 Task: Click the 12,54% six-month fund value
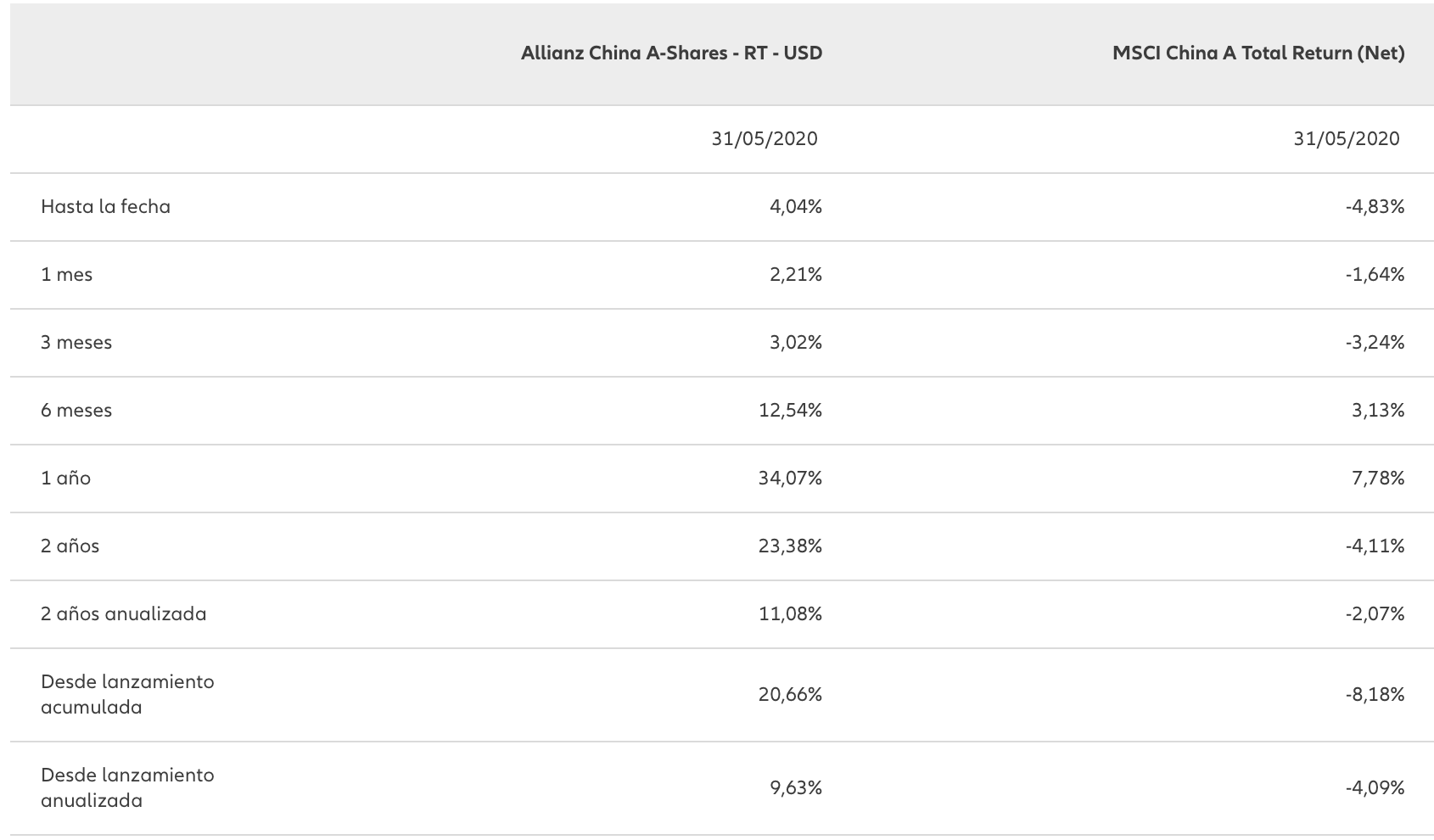pyautogui.click(x=790, y=411)
